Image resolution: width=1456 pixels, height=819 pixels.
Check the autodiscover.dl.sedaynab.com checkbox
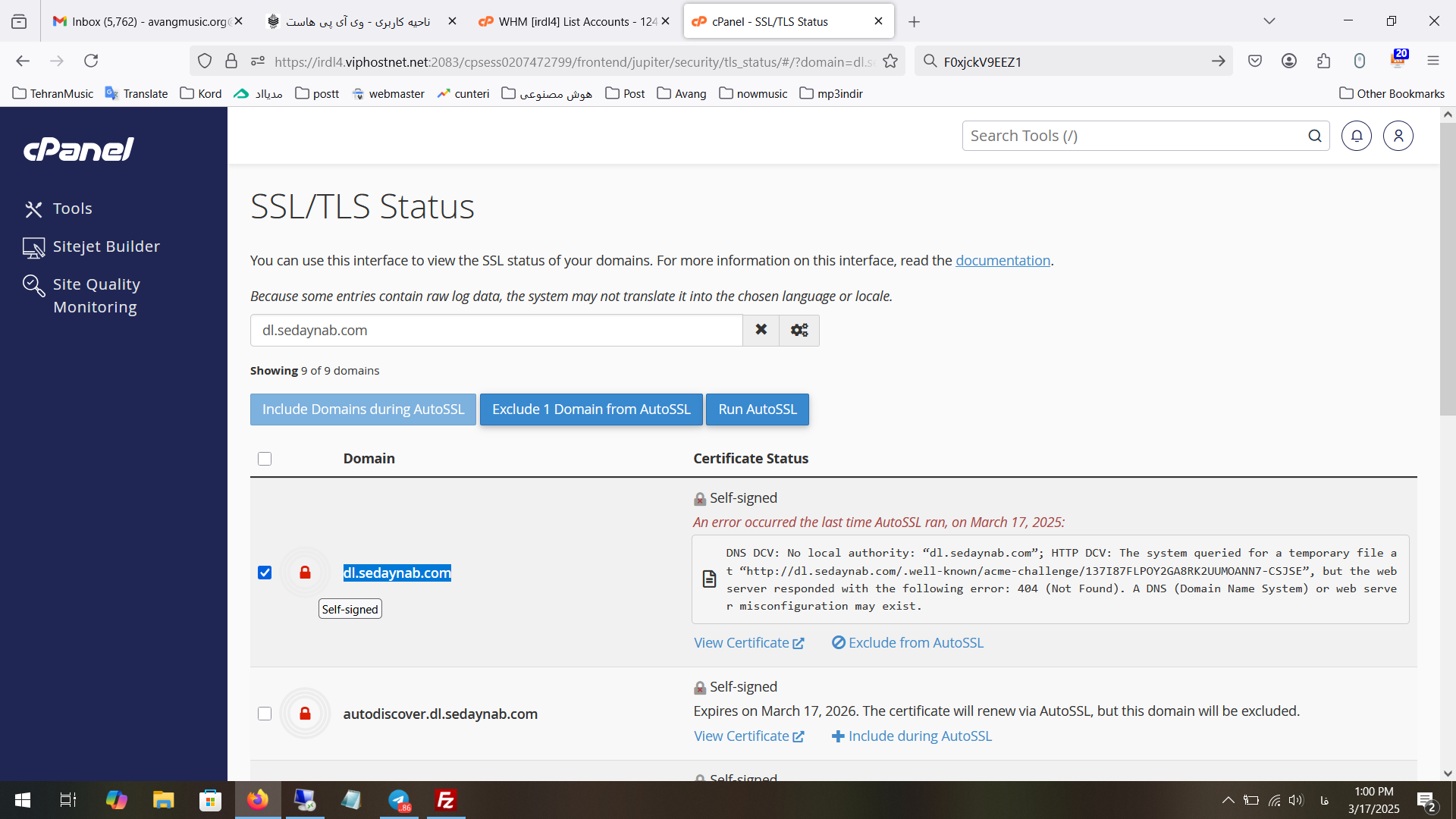pyautogui.click(x=265, y=714)
